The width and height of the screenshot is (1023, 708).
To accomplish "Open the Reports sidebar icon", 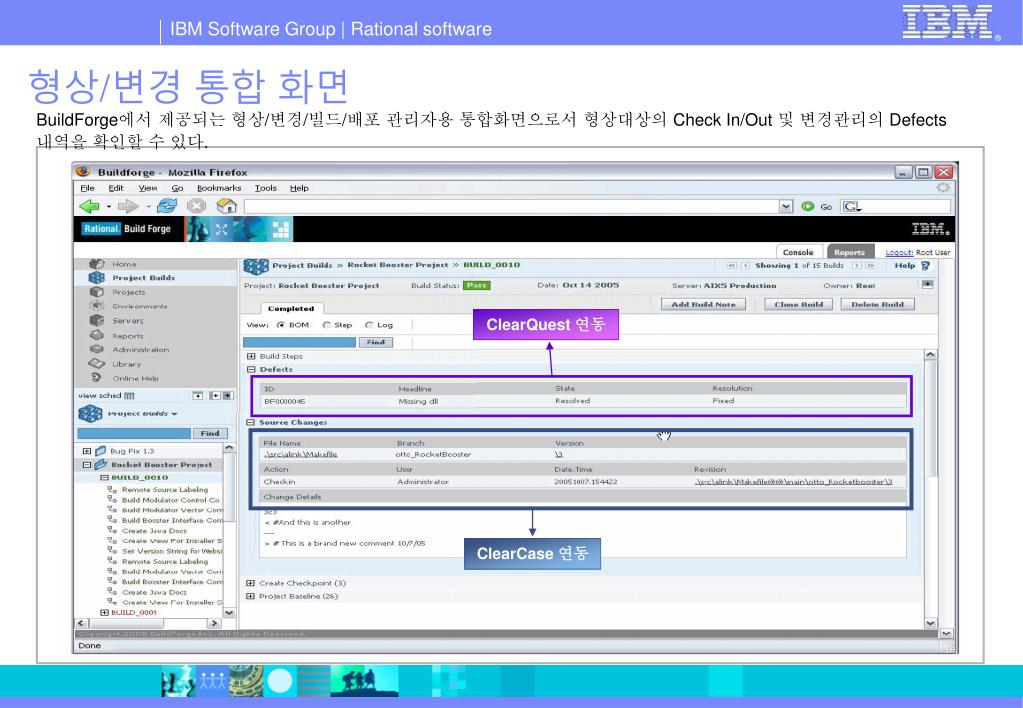I will coord(97,335).
